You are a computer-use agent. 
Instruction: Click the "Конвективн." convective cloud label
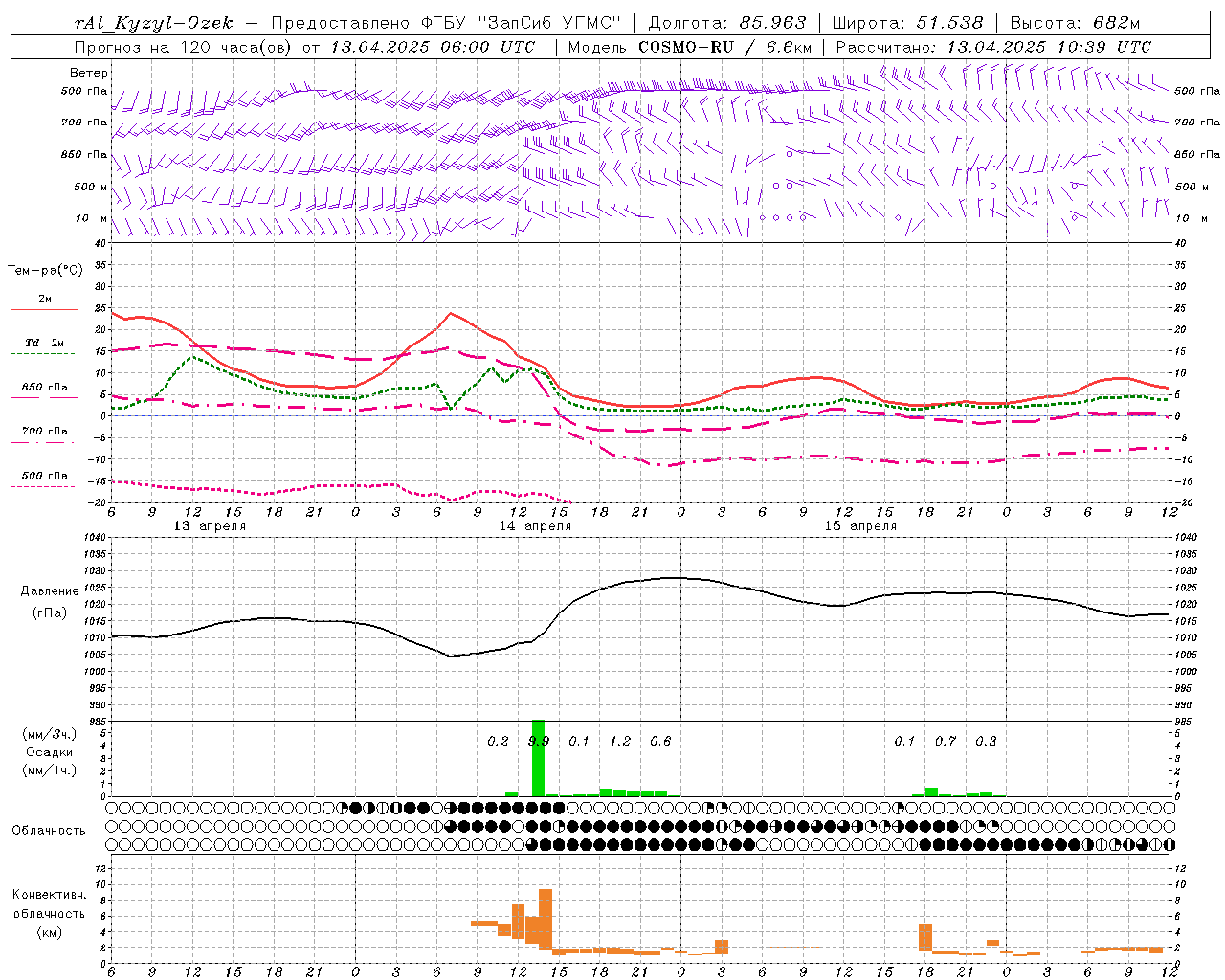[49, 895]
